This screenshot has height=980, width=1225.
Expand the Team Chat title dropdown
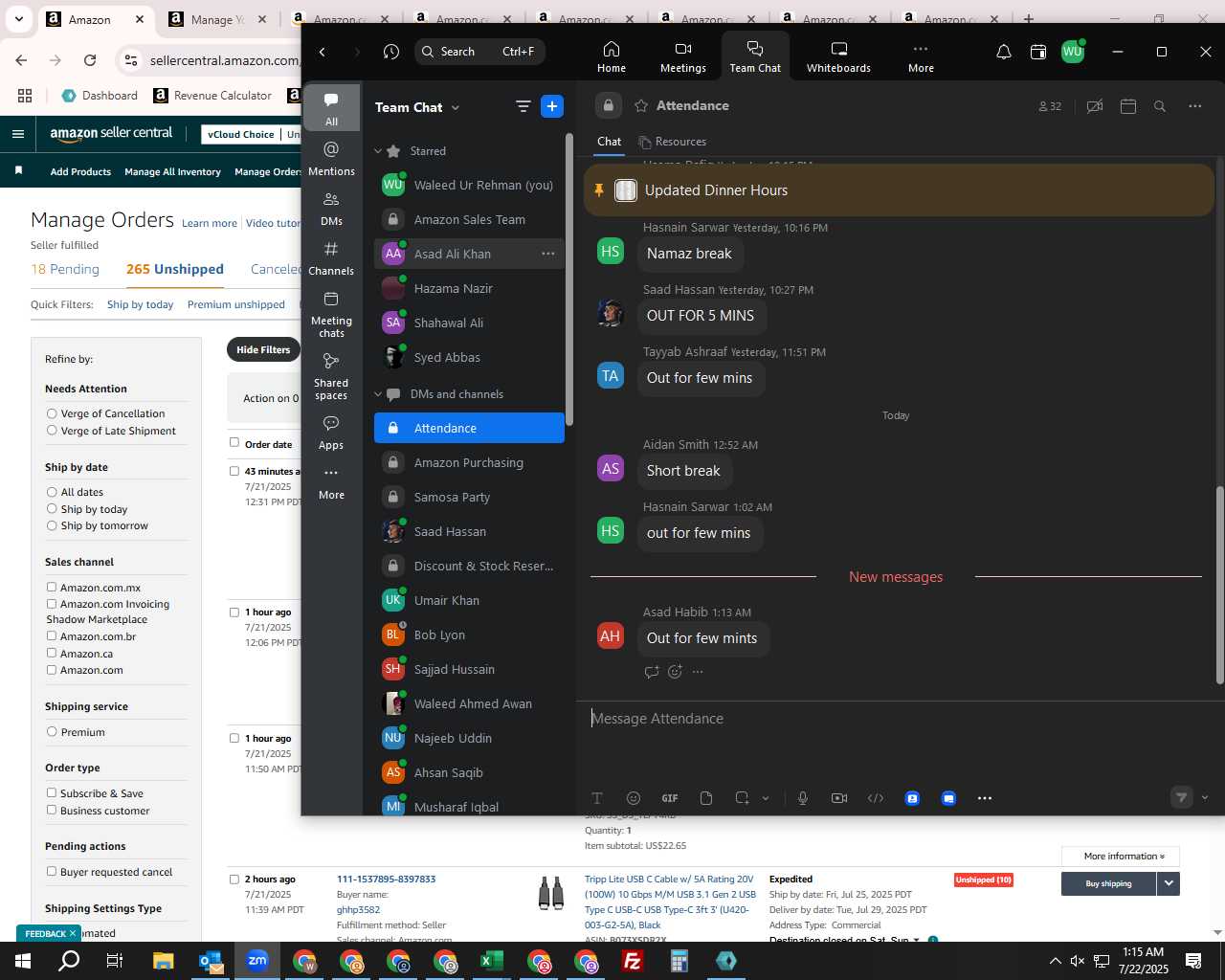tap(455, 108)
